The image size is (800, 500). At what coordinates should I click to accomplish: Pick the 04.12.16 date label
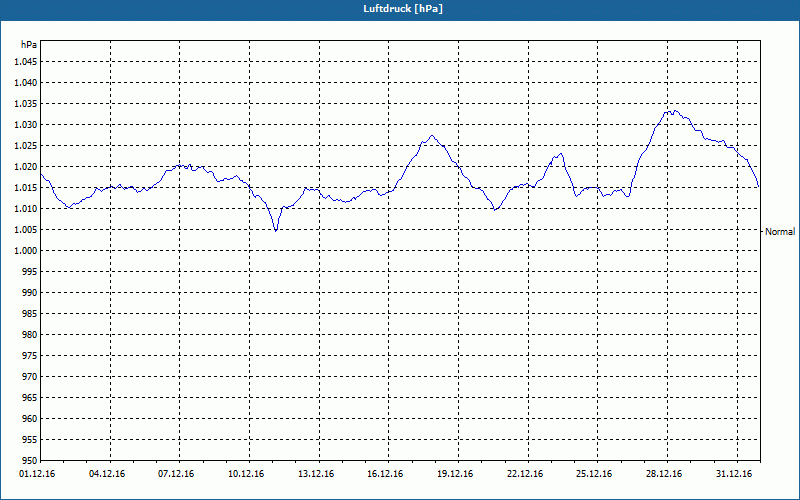click(107, 474)
